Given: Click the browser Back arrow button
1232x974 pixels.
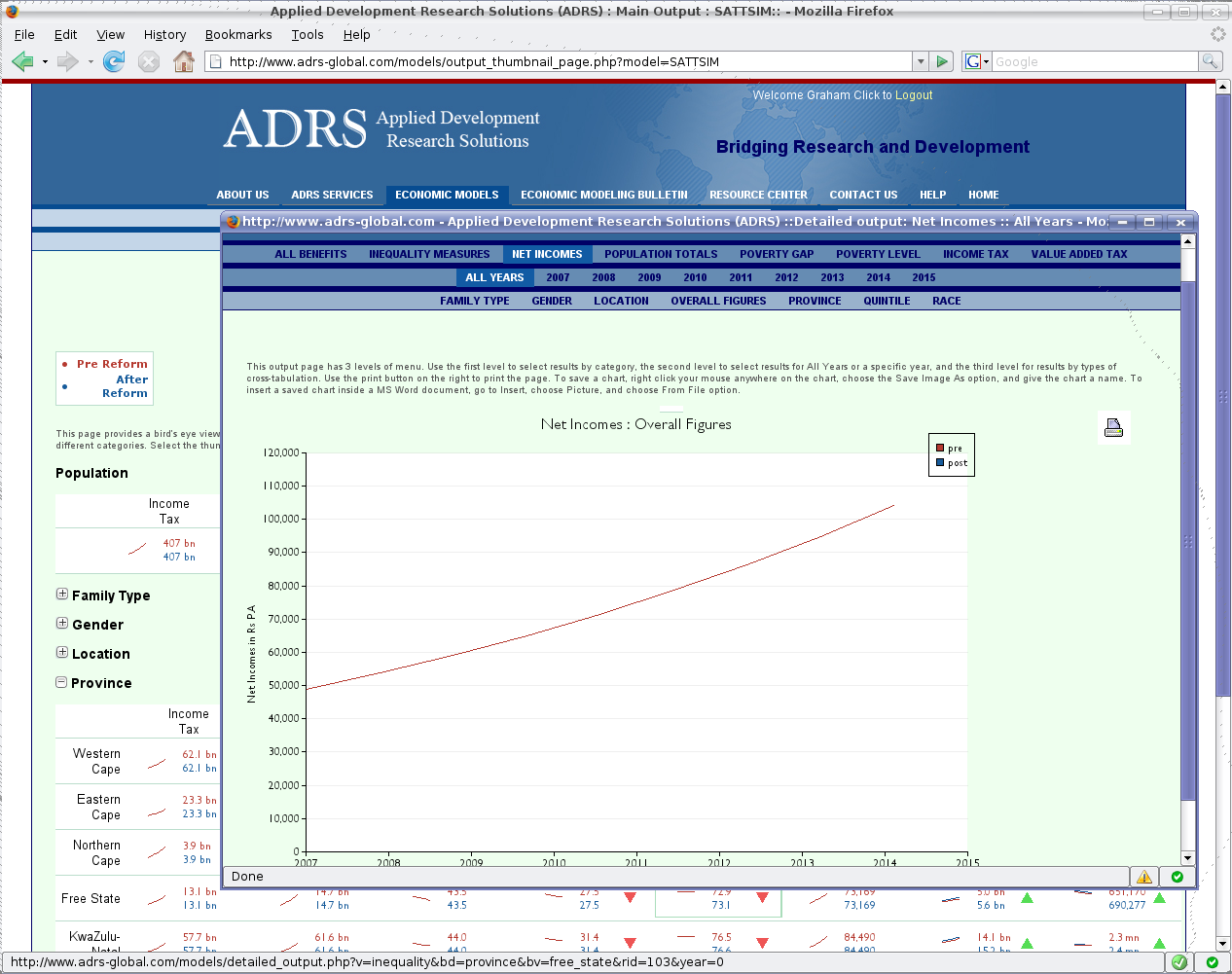Looking at the screenshot, I should coord(22,61).
